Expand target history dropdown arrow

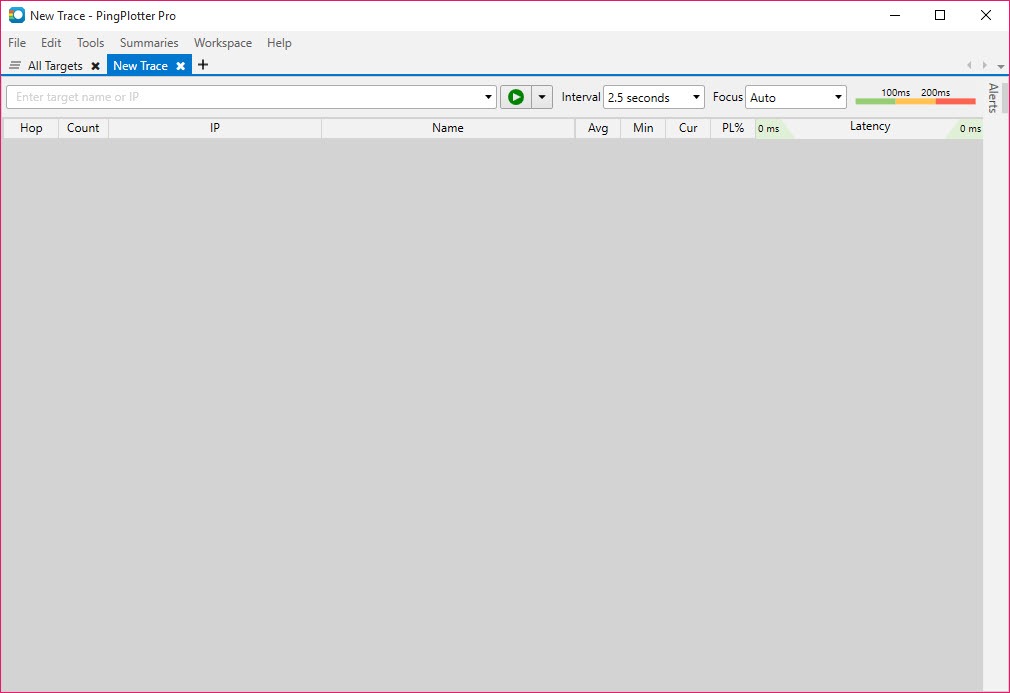coord(488,97)
